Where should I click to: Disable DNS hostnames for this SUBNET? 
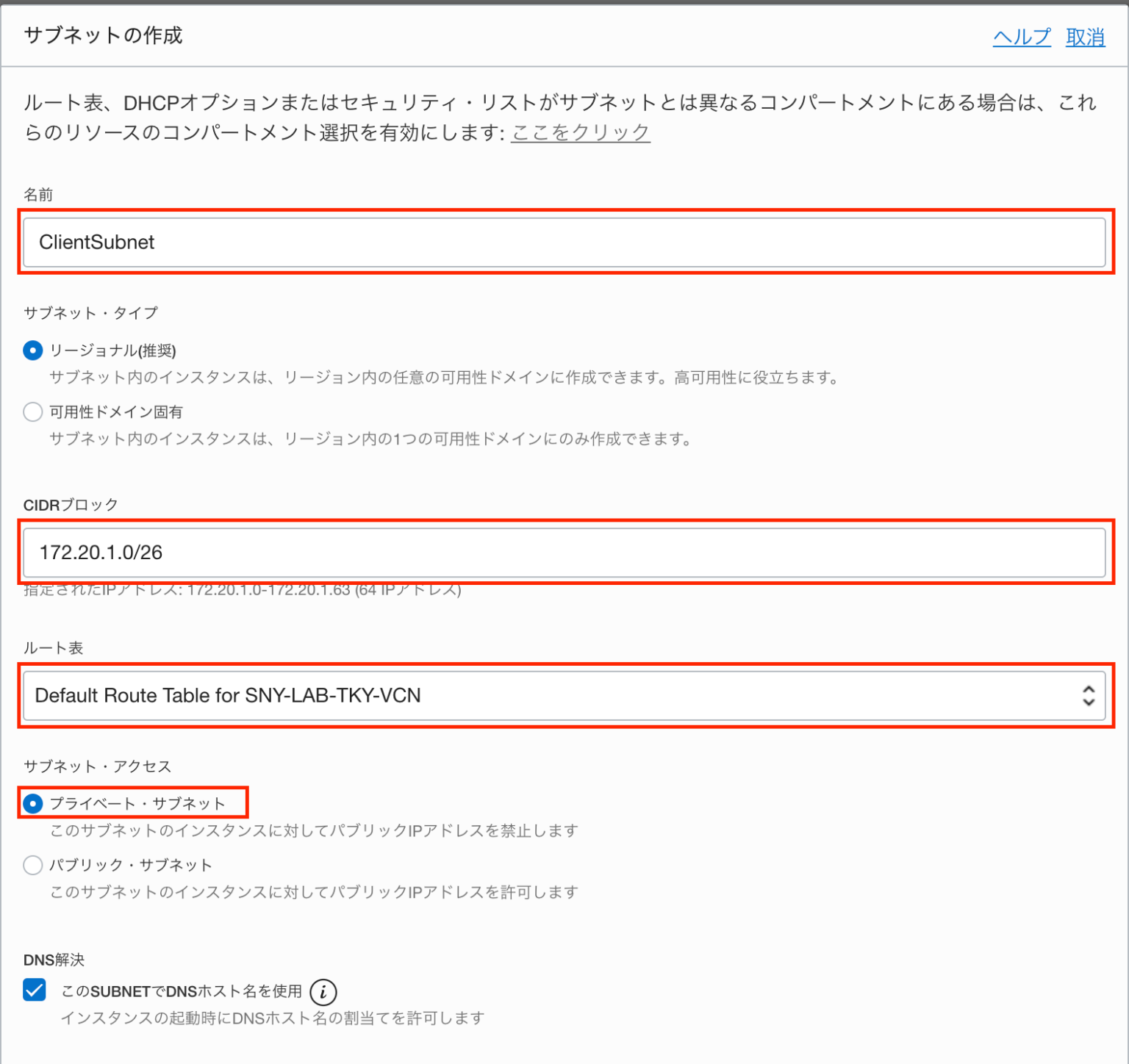point(34,991)
